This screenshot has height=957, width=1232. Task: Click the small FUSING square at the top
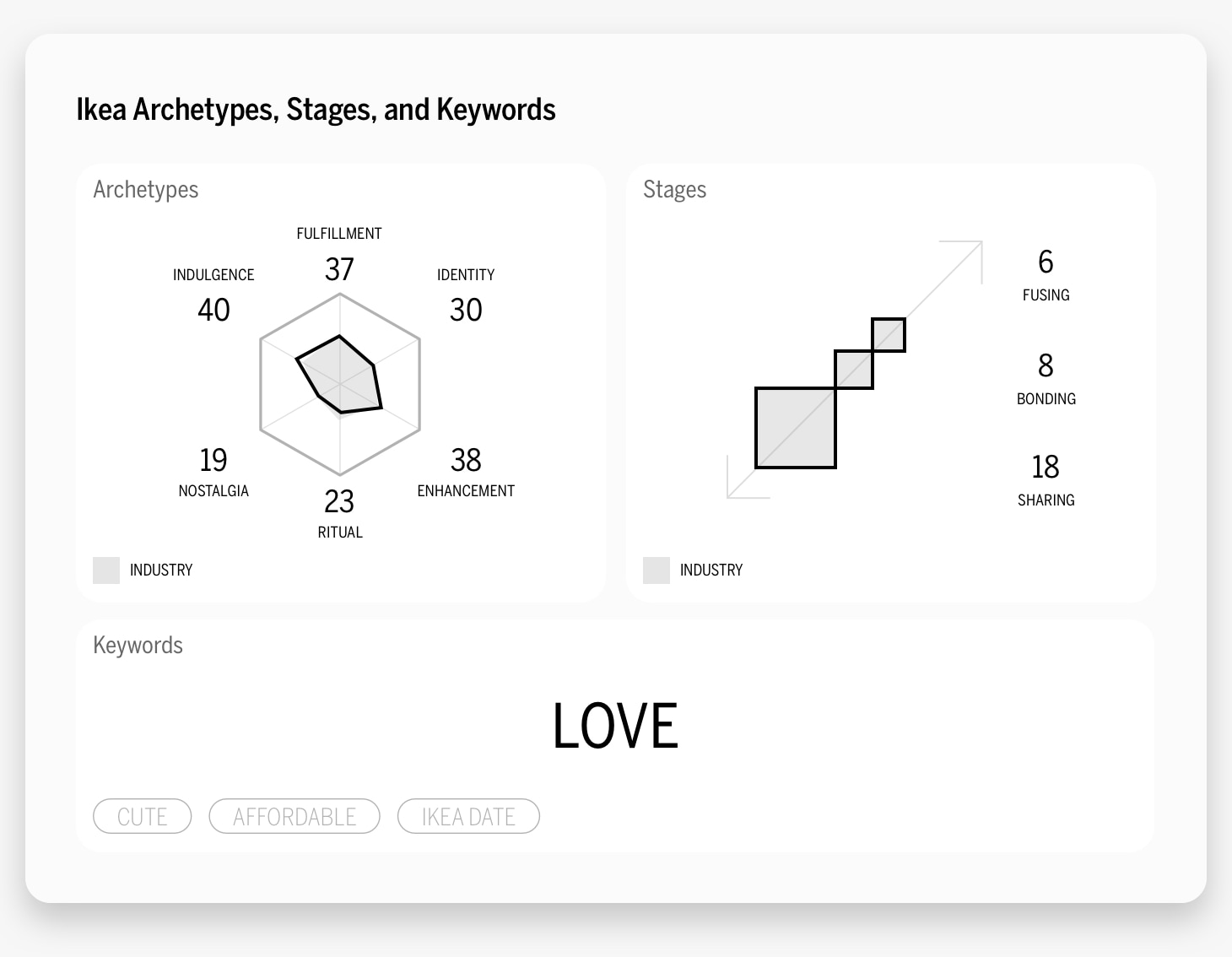coord(888,334)
